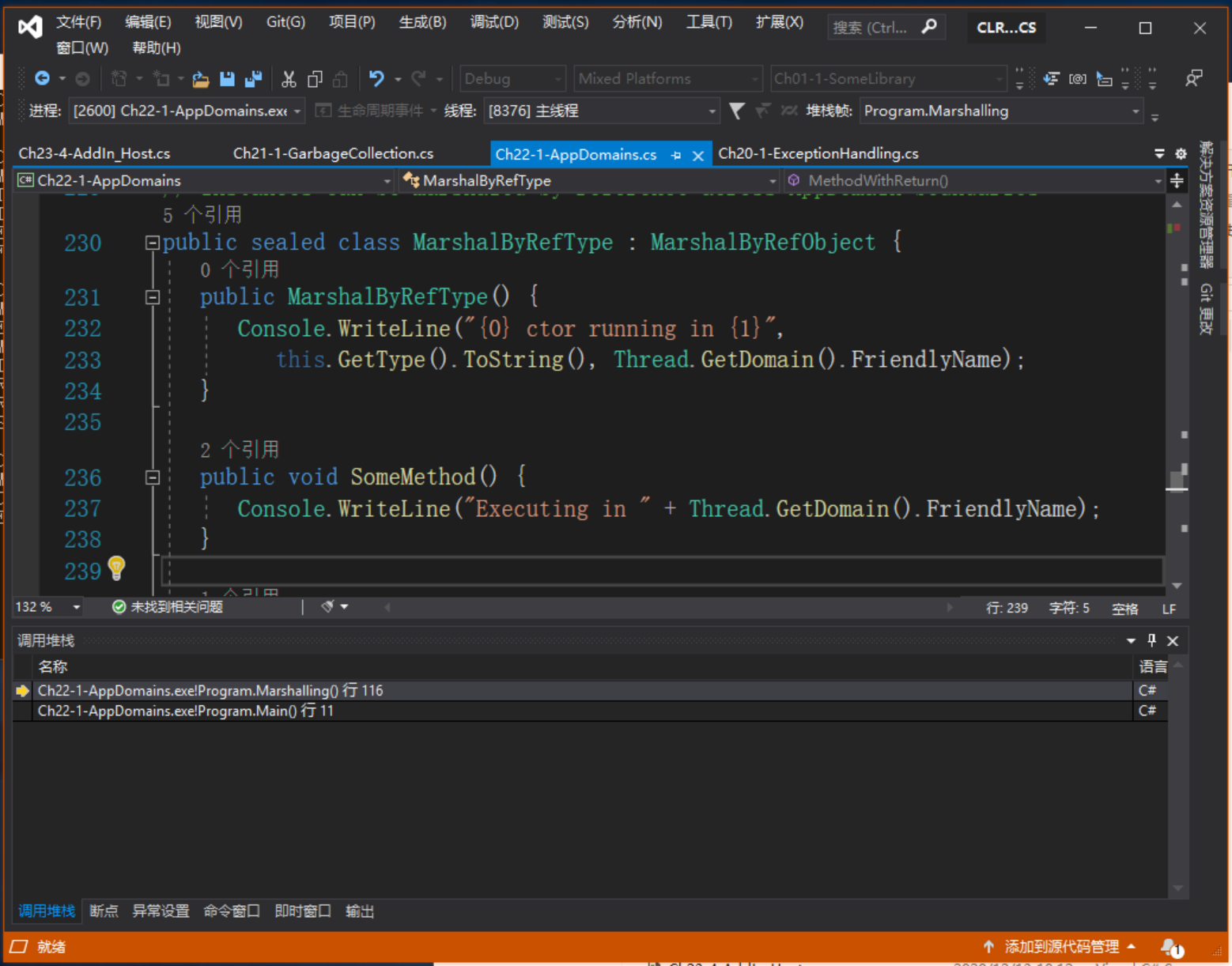Click 添加到源代码管理 in status bar

click(x=1061, y=946)
